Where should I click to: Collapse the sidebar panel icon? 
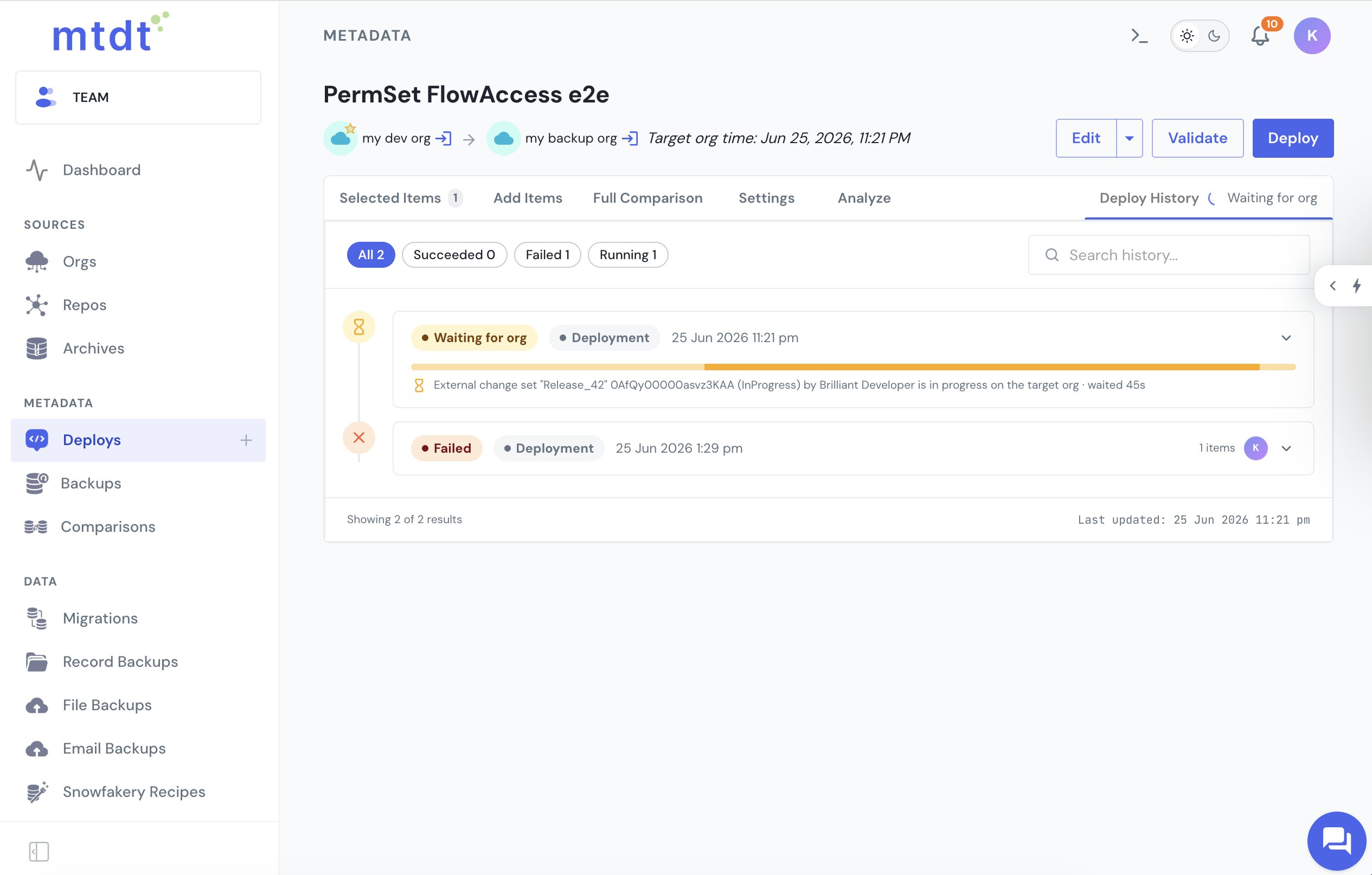click(39, 852)
